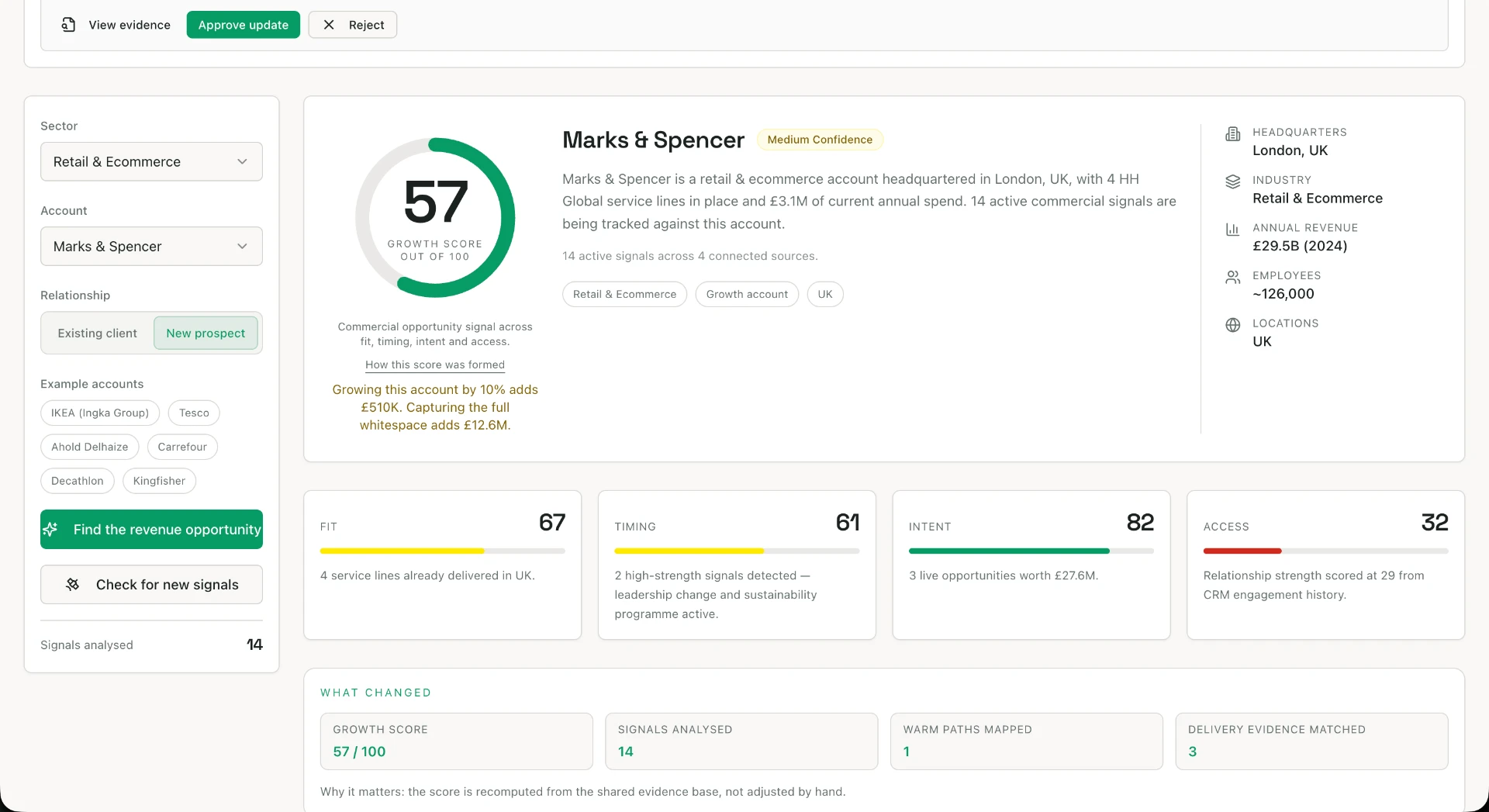Screen dimensions: 1489x812
Task: Select Existing client relationship
Action: pyautogui.click(x=97, y=333)
